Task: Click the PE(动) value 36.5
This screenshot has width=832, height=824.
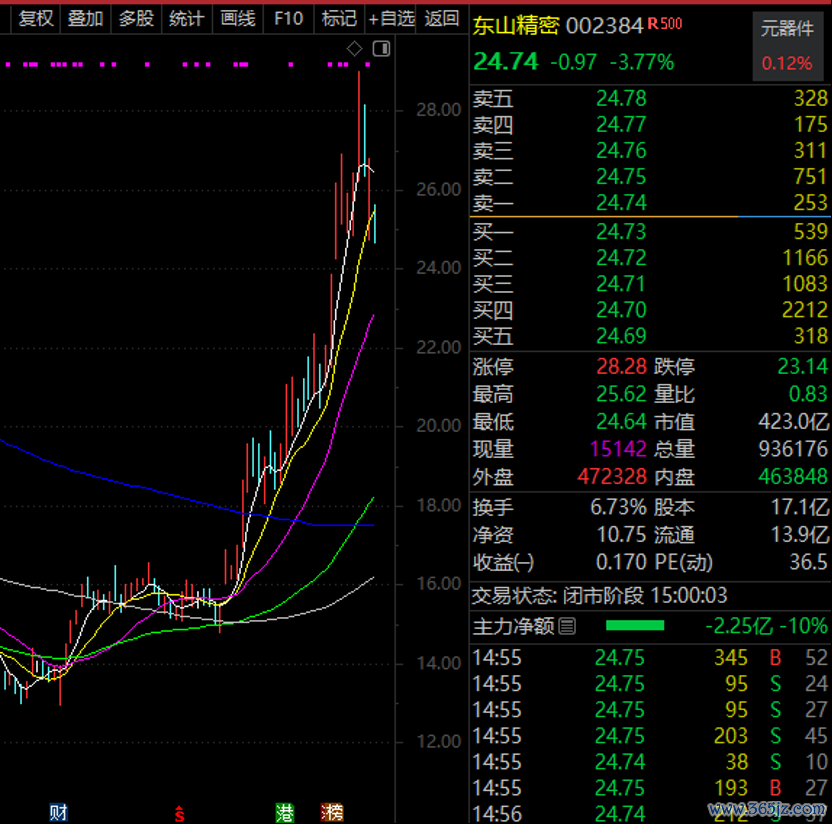Action: [808, 562]
